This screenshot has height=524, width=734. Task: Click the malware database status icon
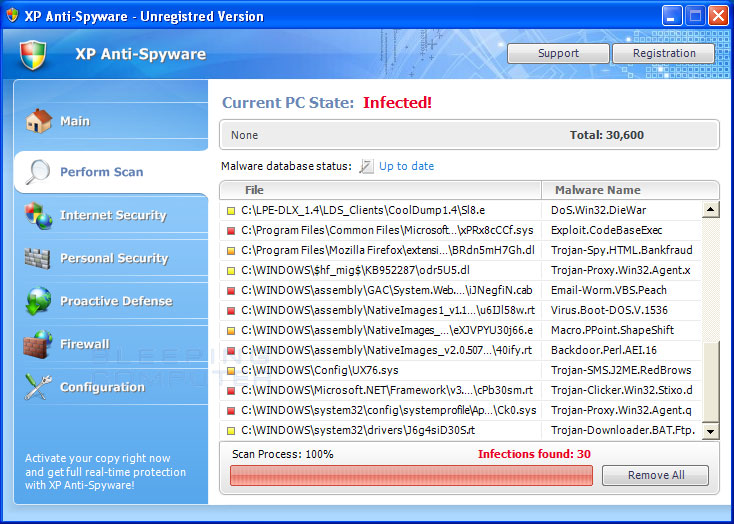(x=366, y=166)
